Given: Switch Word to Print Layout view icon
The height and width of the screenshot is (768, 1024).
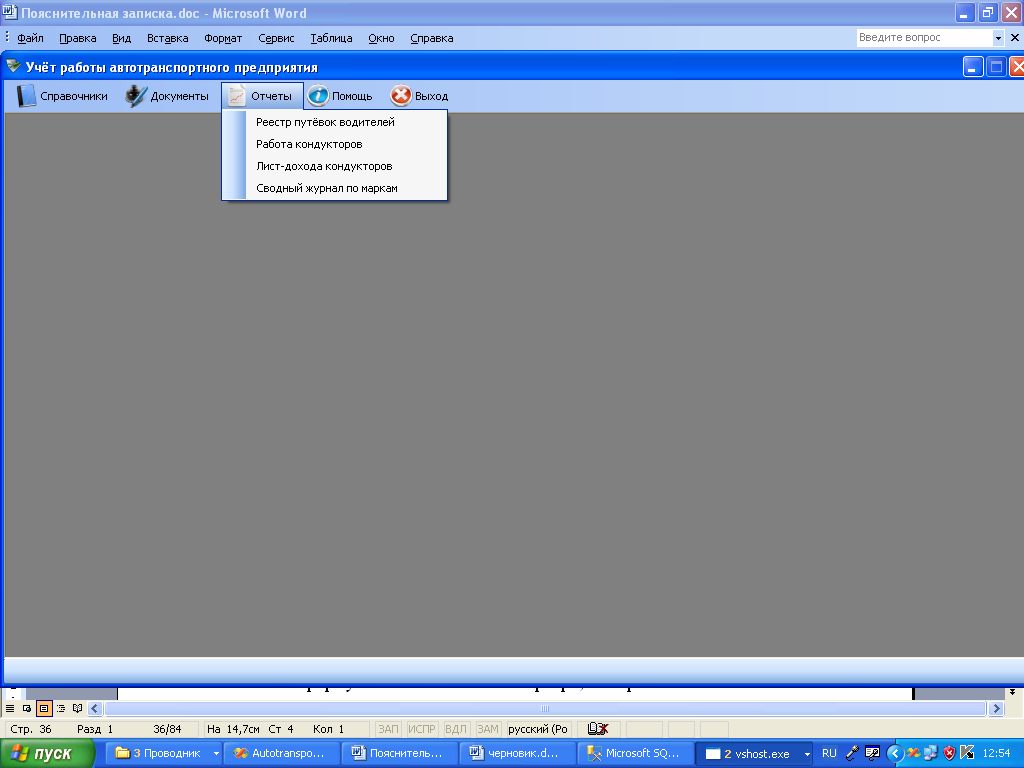Looking at the screenshot, I should tap(44, 708).
